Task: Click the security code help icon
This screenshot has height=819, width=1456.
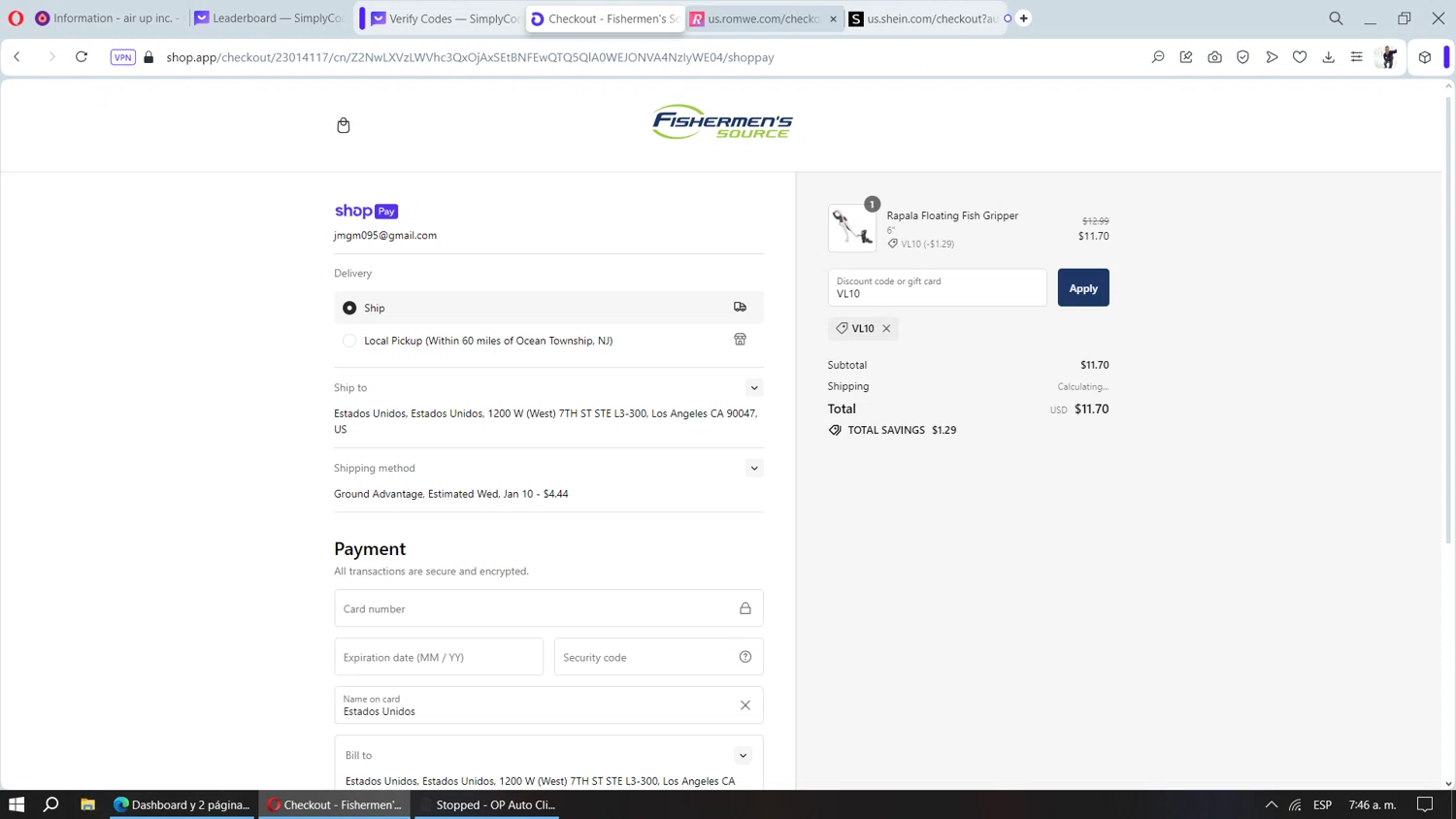Action: point(745,657)
